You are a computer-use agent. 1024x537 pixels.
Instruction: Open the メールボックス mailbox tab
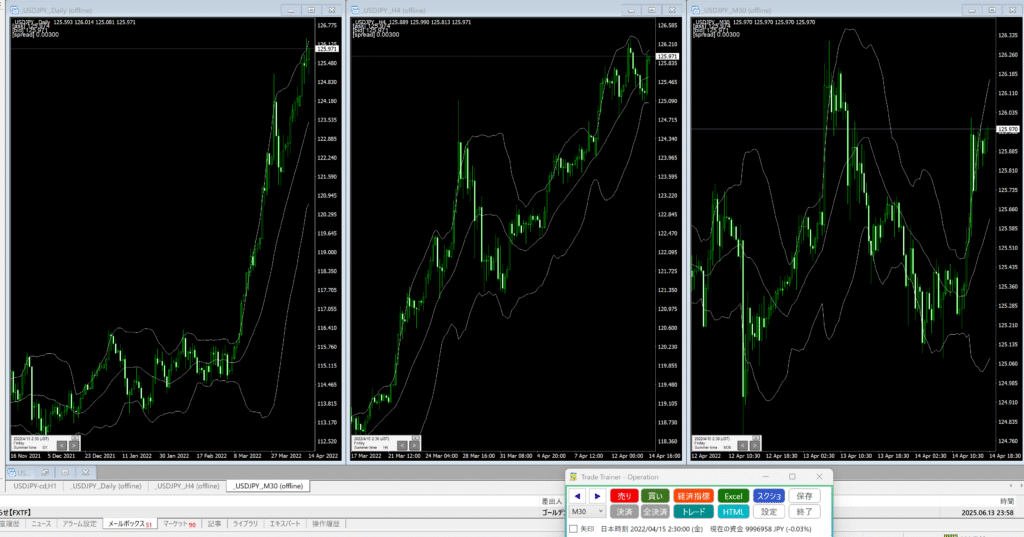[129, 524]
